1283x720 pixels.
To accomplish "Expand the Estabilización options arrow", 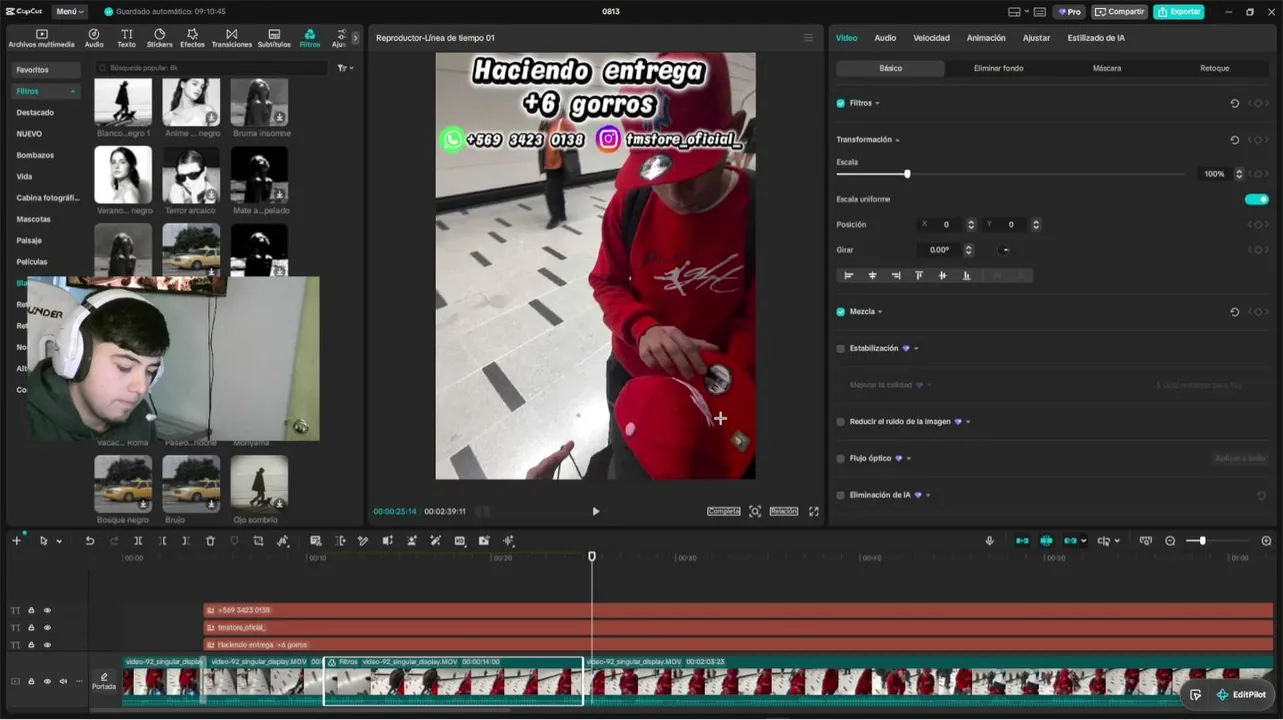I will click(916, 349).
